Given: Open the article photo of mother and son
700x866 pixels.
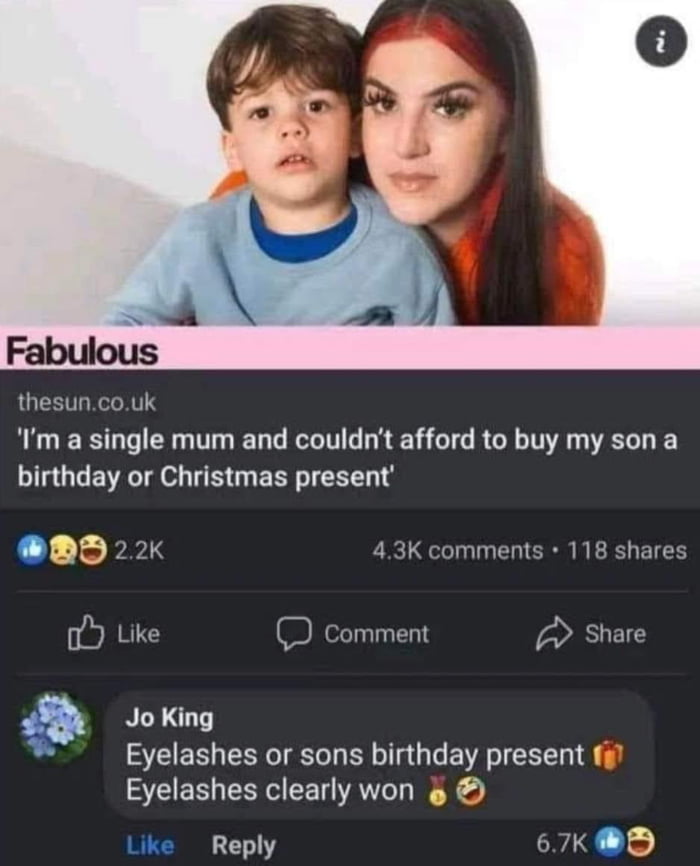Looking at the screenshot, I should pos(350,170).
